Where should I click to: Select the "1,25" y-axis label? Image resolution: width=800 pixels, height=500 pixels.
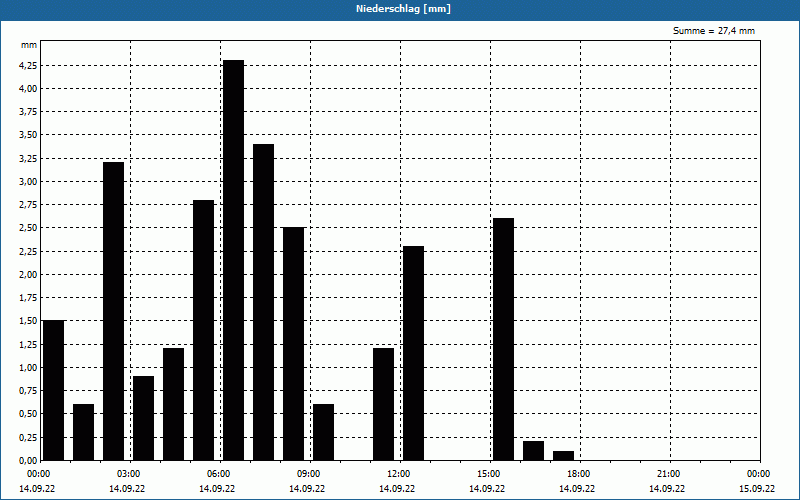[x=28, y=344]
